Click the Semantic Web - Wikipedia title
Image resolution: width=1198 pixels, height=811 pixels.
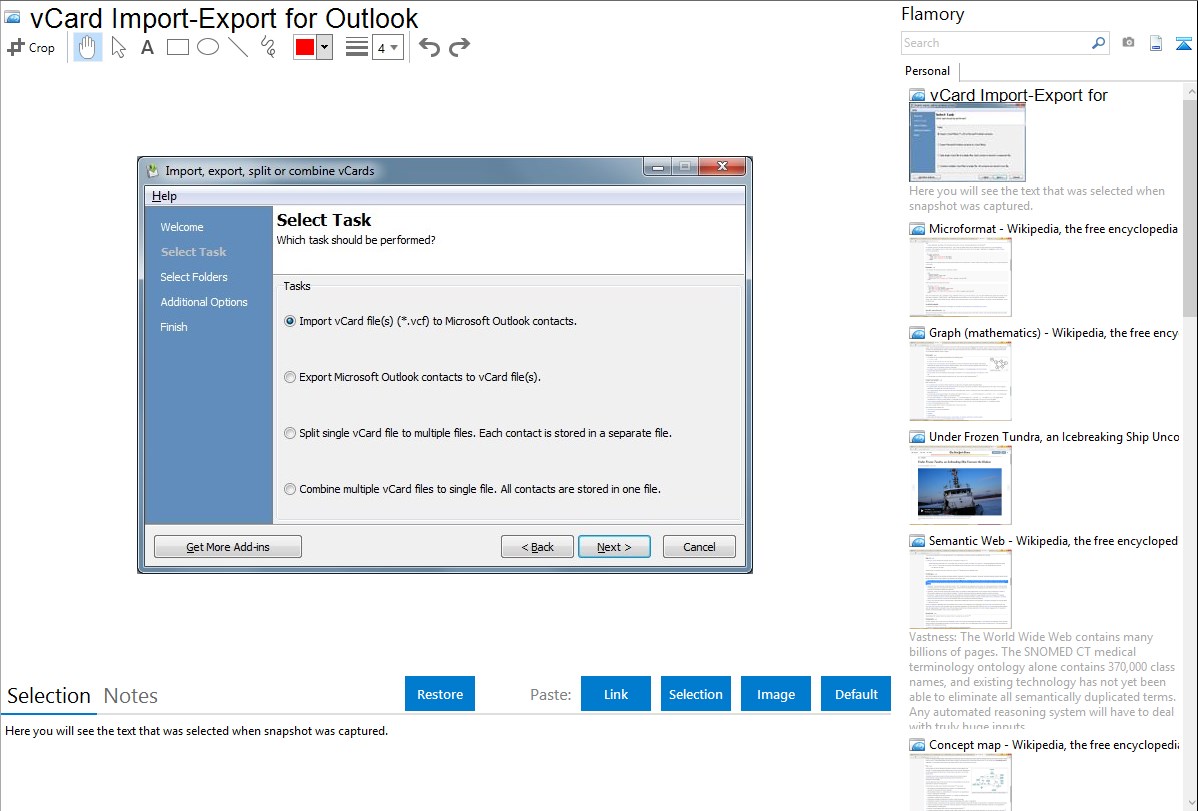[x=1053, y=540]
